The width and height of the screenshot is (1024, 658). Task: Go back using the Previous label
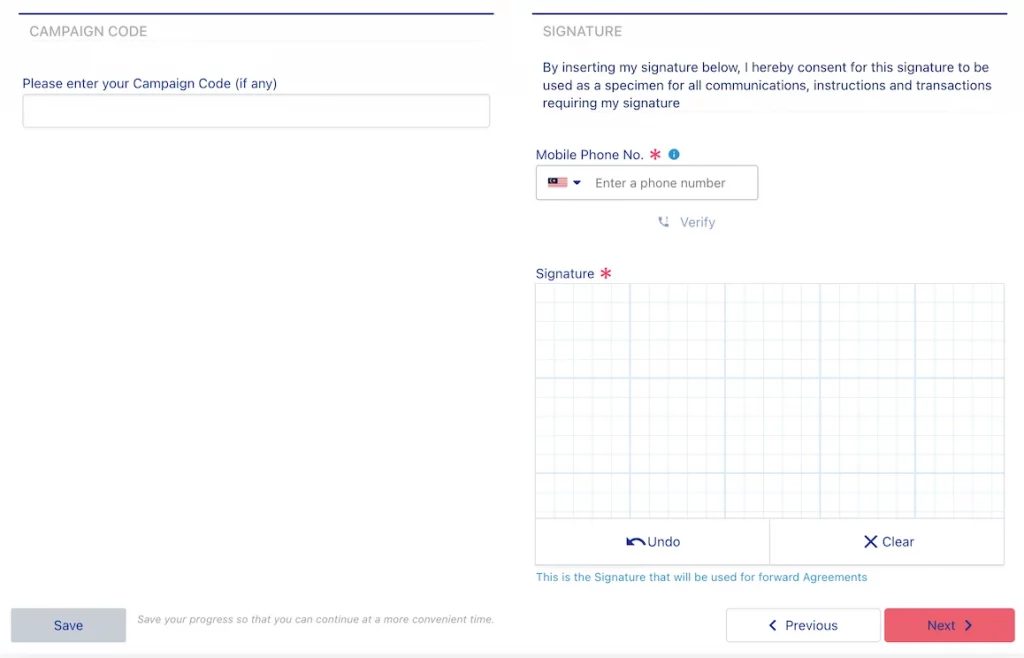tap(811, 625)
